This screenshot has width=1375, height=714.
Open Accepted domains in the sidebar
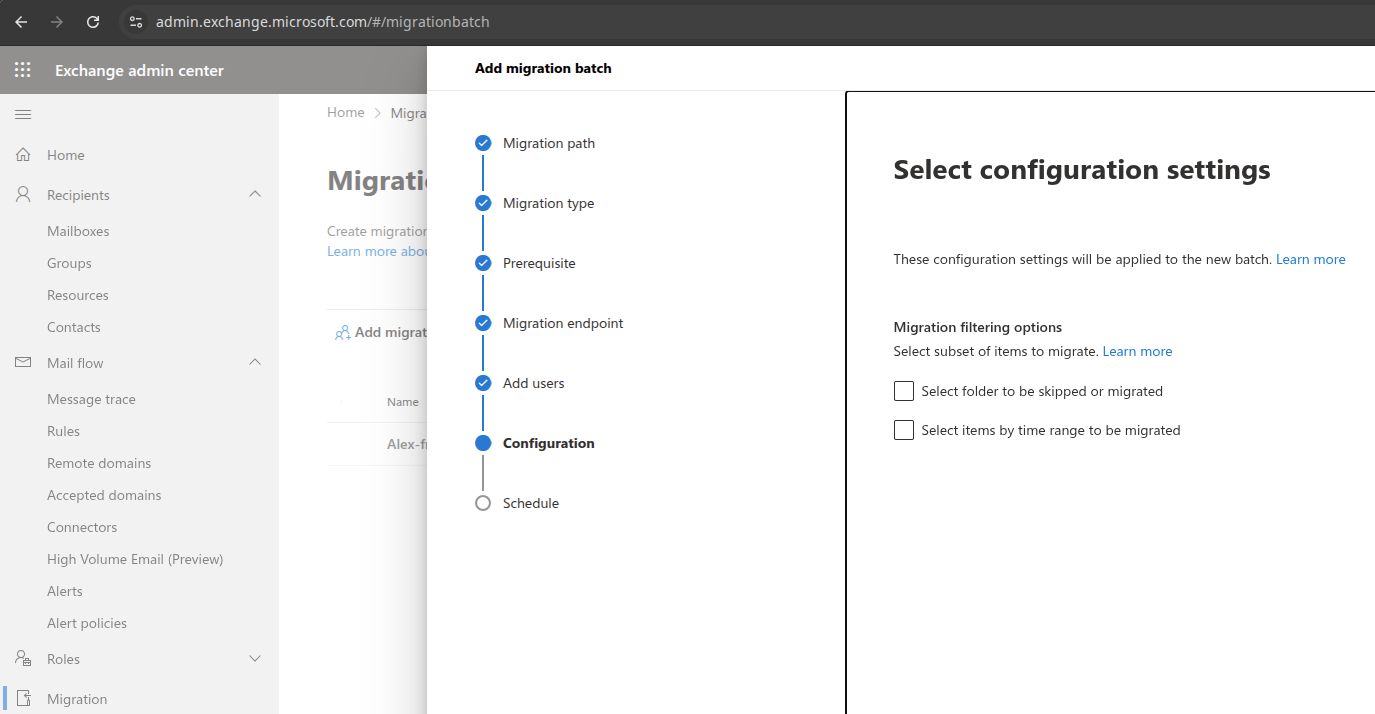pyautogui.click(x=104, y=495)
